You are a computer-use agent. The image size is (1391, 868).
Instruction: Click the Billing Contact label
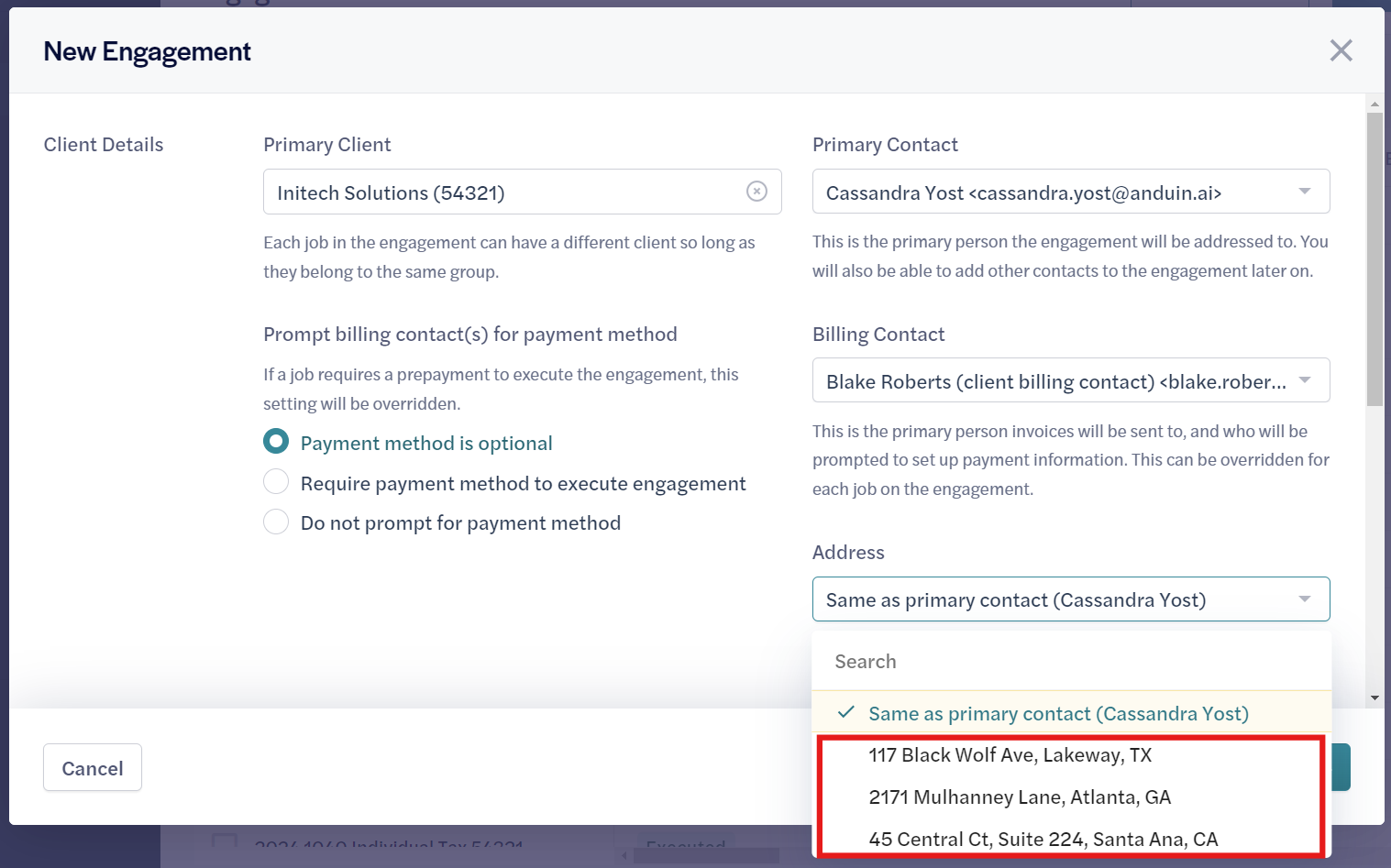point(878,335)
